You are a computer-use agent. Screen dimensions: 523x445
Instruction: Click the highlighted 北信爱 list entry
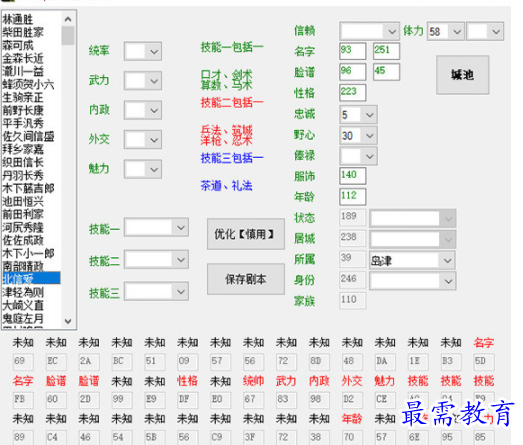click(31, 279)
